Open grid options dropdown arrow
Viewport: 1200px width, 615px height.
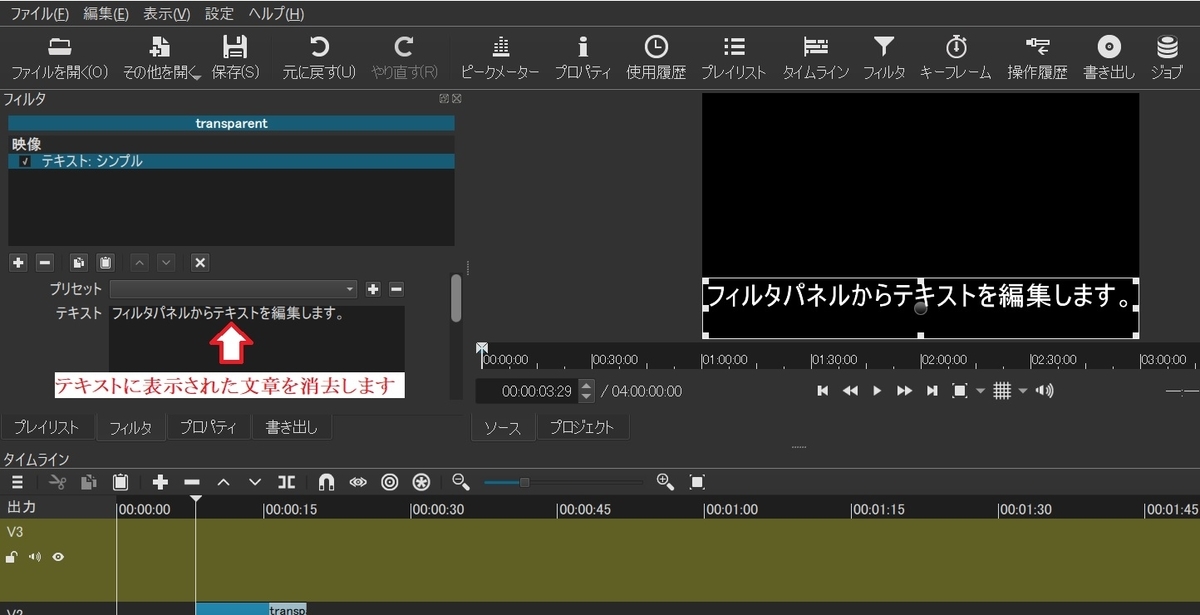tap(1023, 391)
